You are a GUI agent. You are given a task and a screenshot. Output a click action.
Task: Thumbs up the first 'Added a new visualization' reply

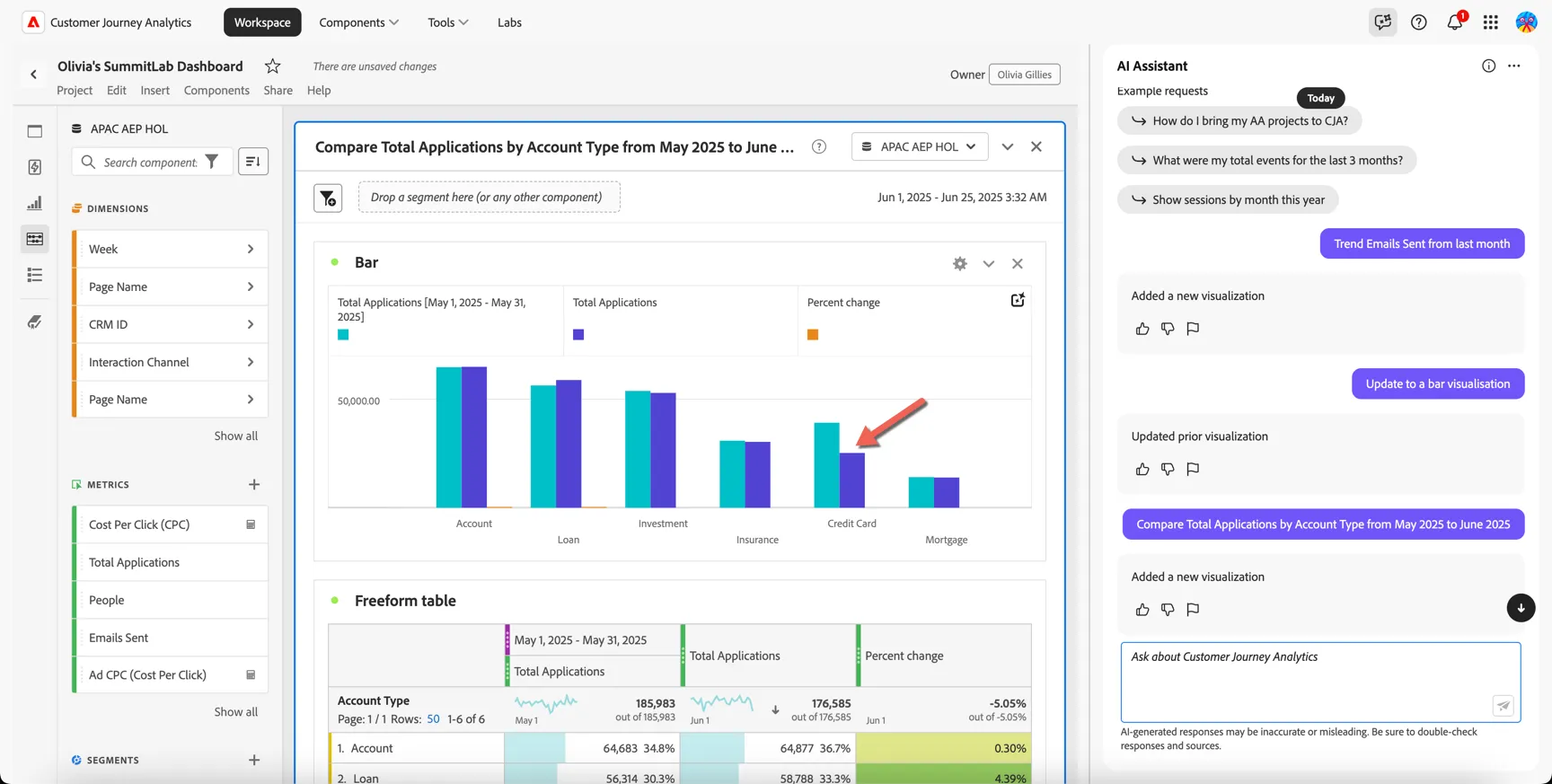(1142, 329)
